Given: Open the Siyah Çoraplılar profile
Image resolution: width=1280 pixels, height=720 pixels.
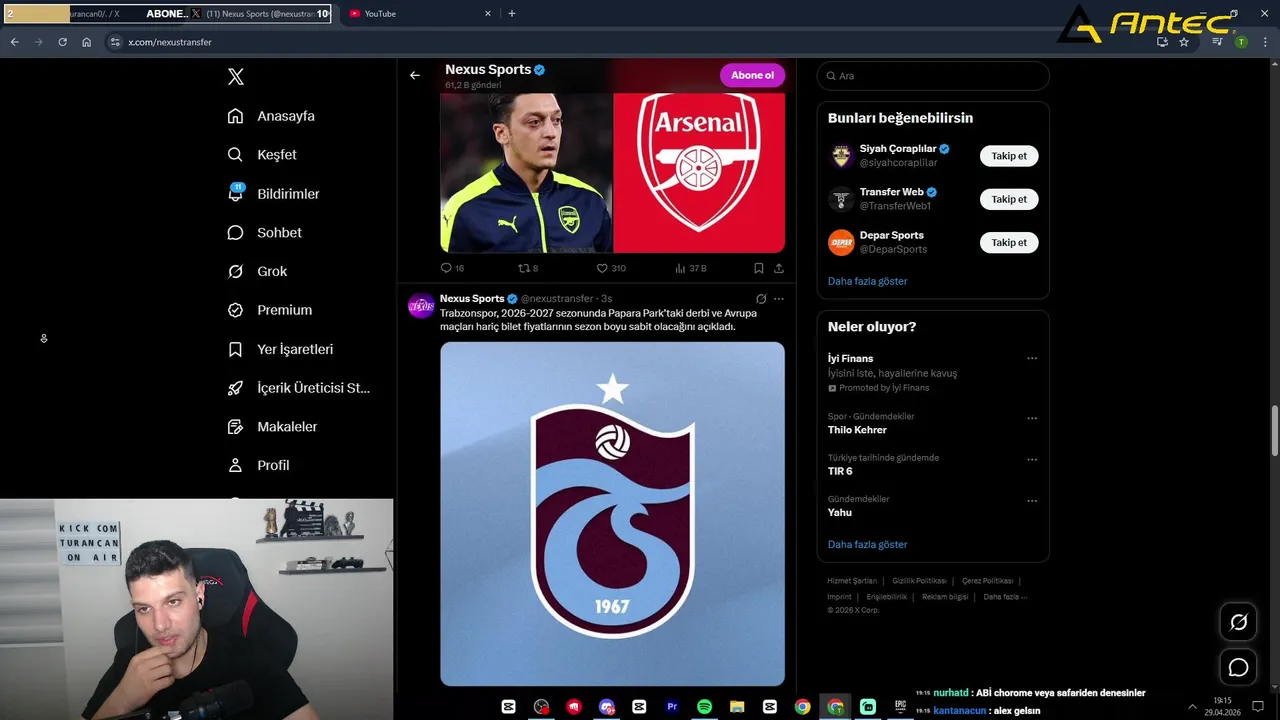Looking at the screenshot, I should coord(898,149).
